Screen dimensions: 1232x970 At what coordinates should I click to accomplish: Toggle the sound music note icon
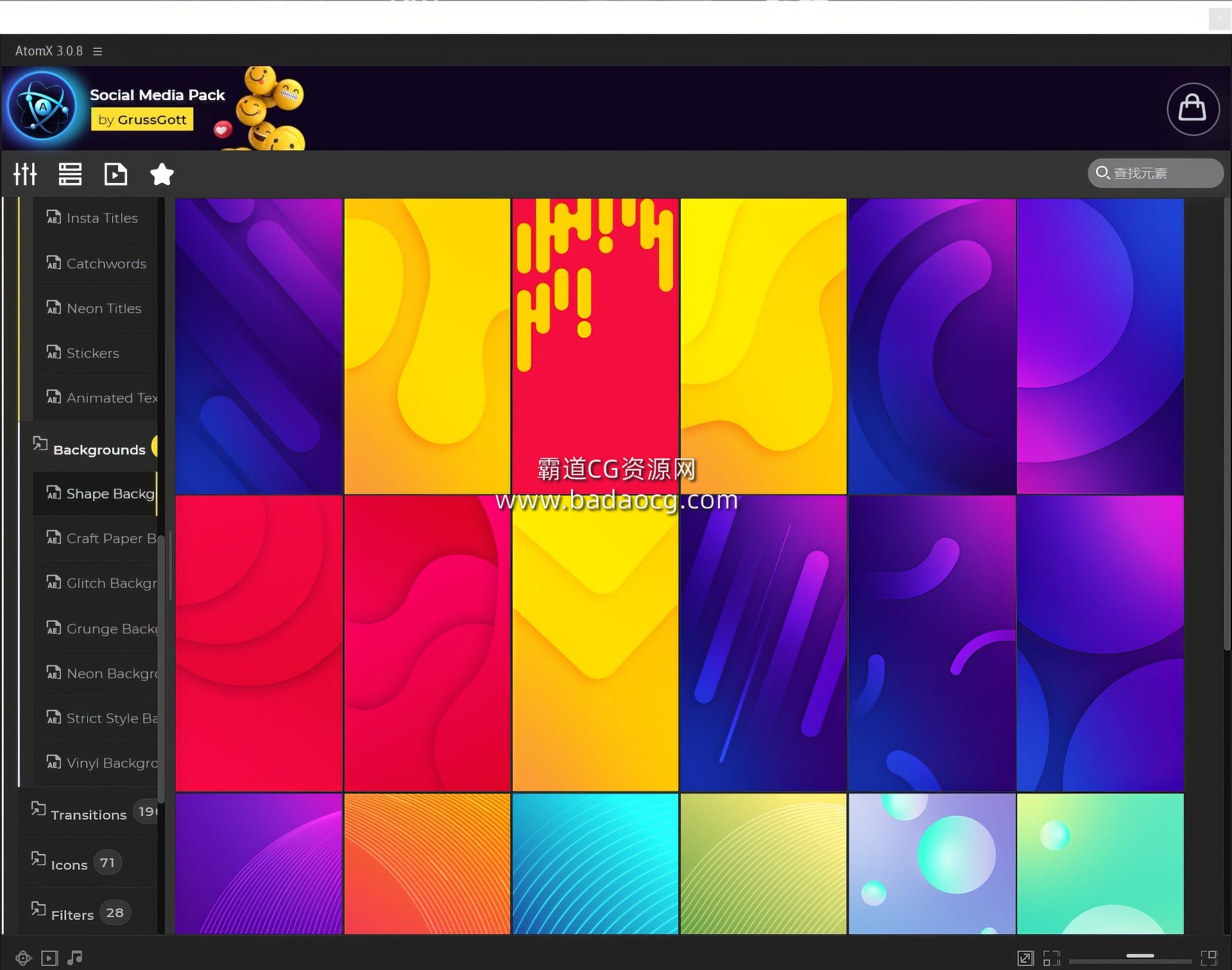tap(75, 958)
